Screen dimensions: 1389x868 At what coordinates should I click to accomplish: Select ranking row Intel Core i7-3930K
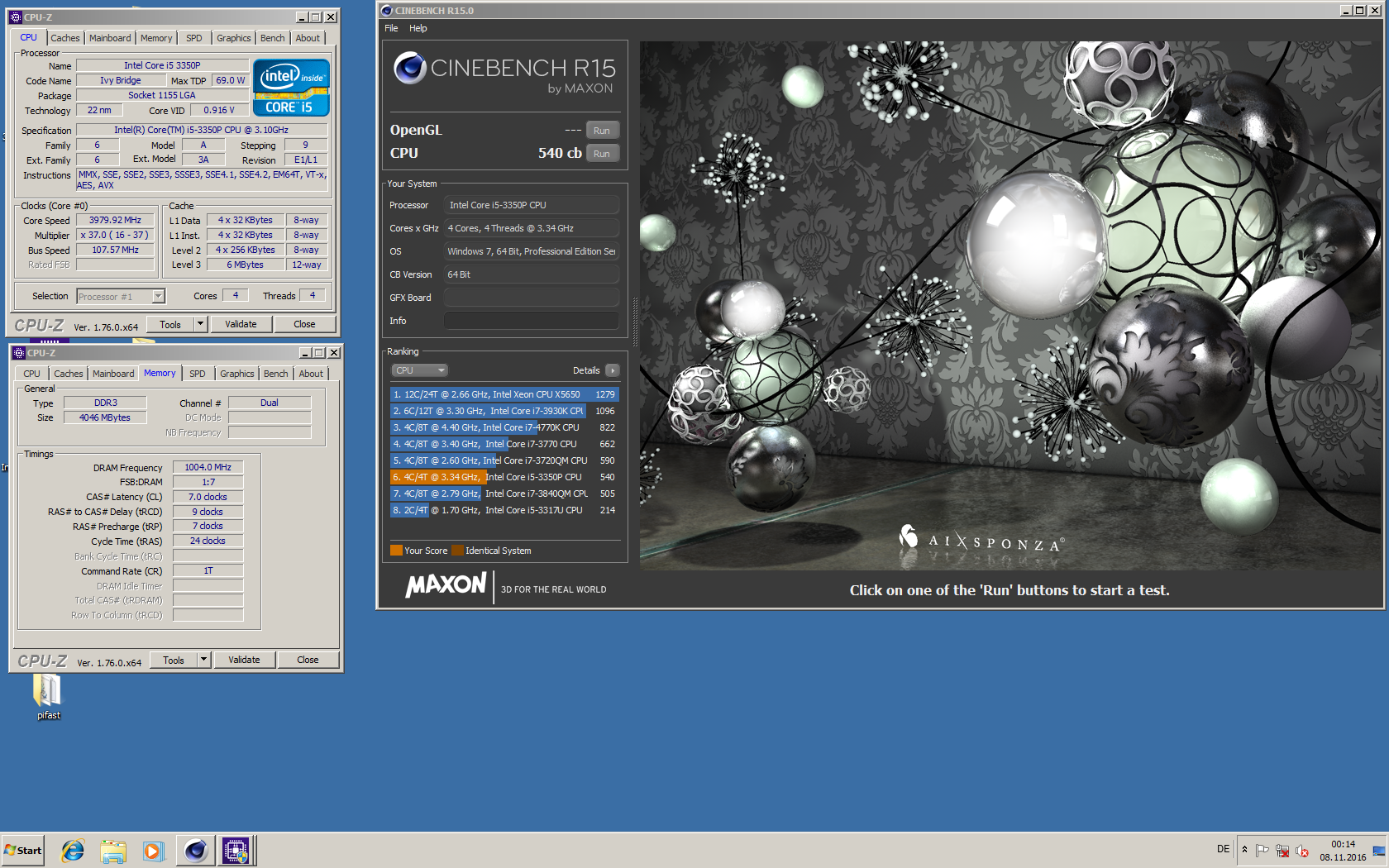point(504,411)
